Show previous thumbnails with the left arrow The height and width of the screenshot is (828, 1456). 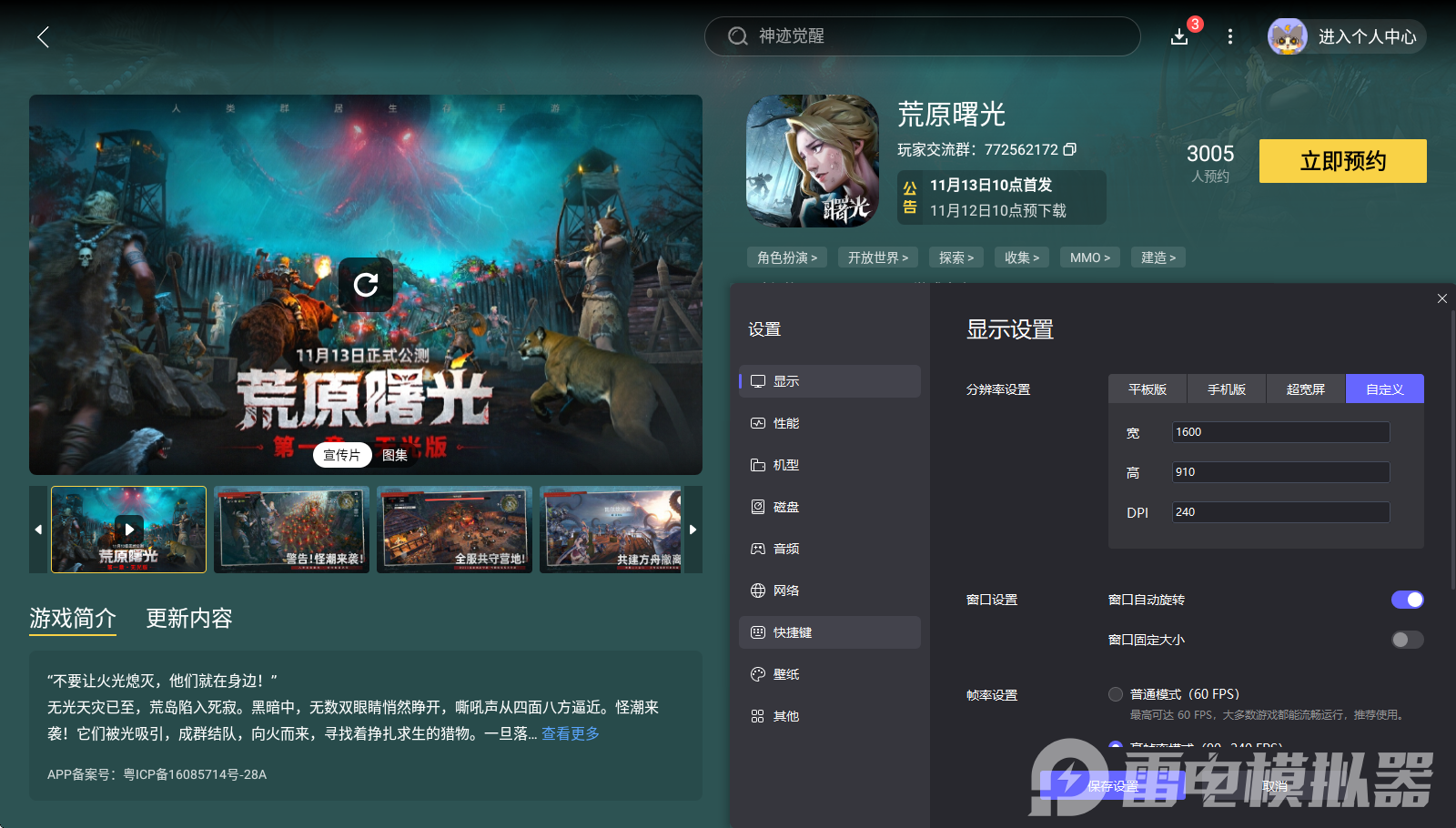[38, 530]
